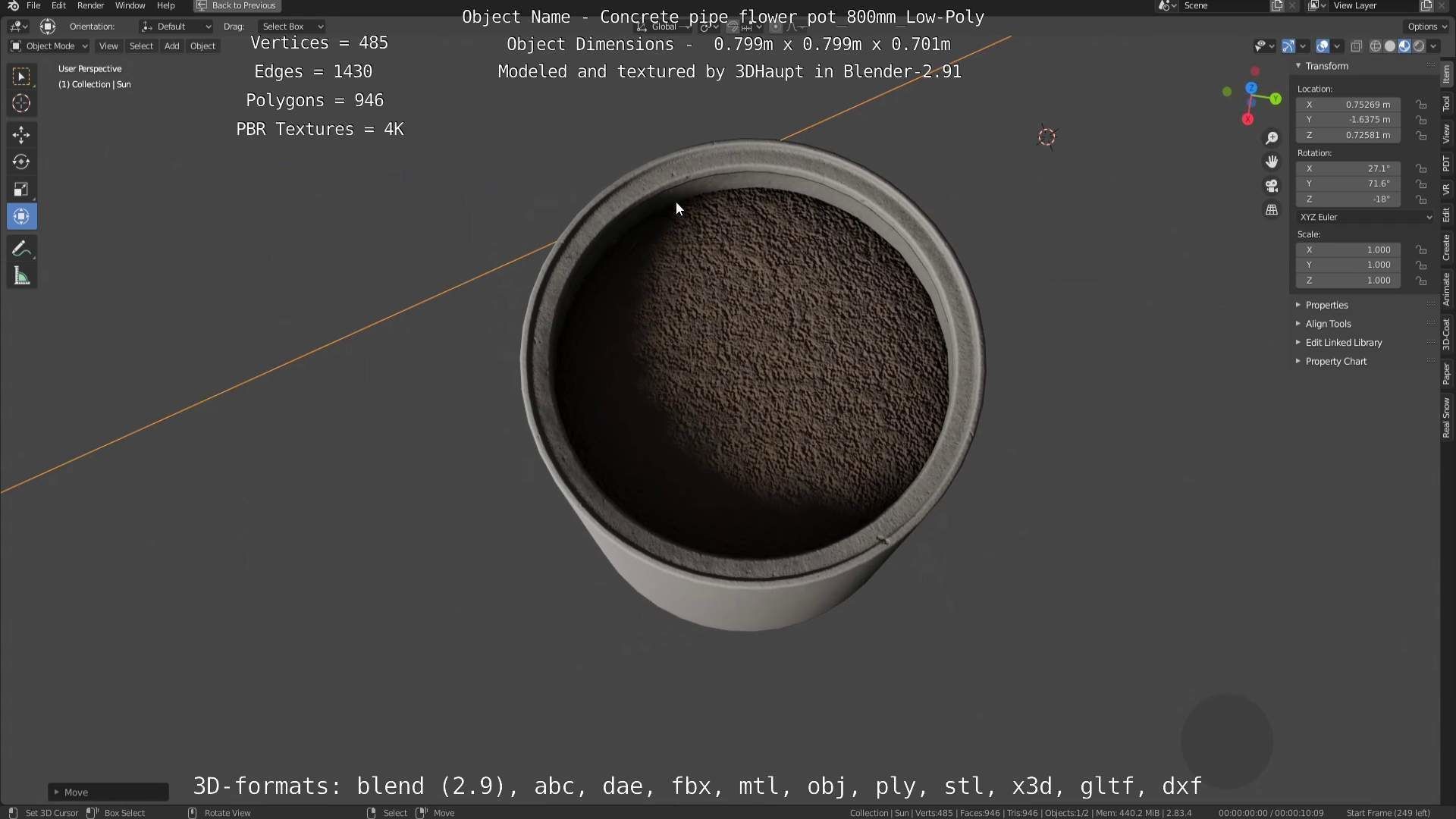Click the zoom magnifier viewport icon
Screen dimensions: 1456x819
coord(1272,138)
